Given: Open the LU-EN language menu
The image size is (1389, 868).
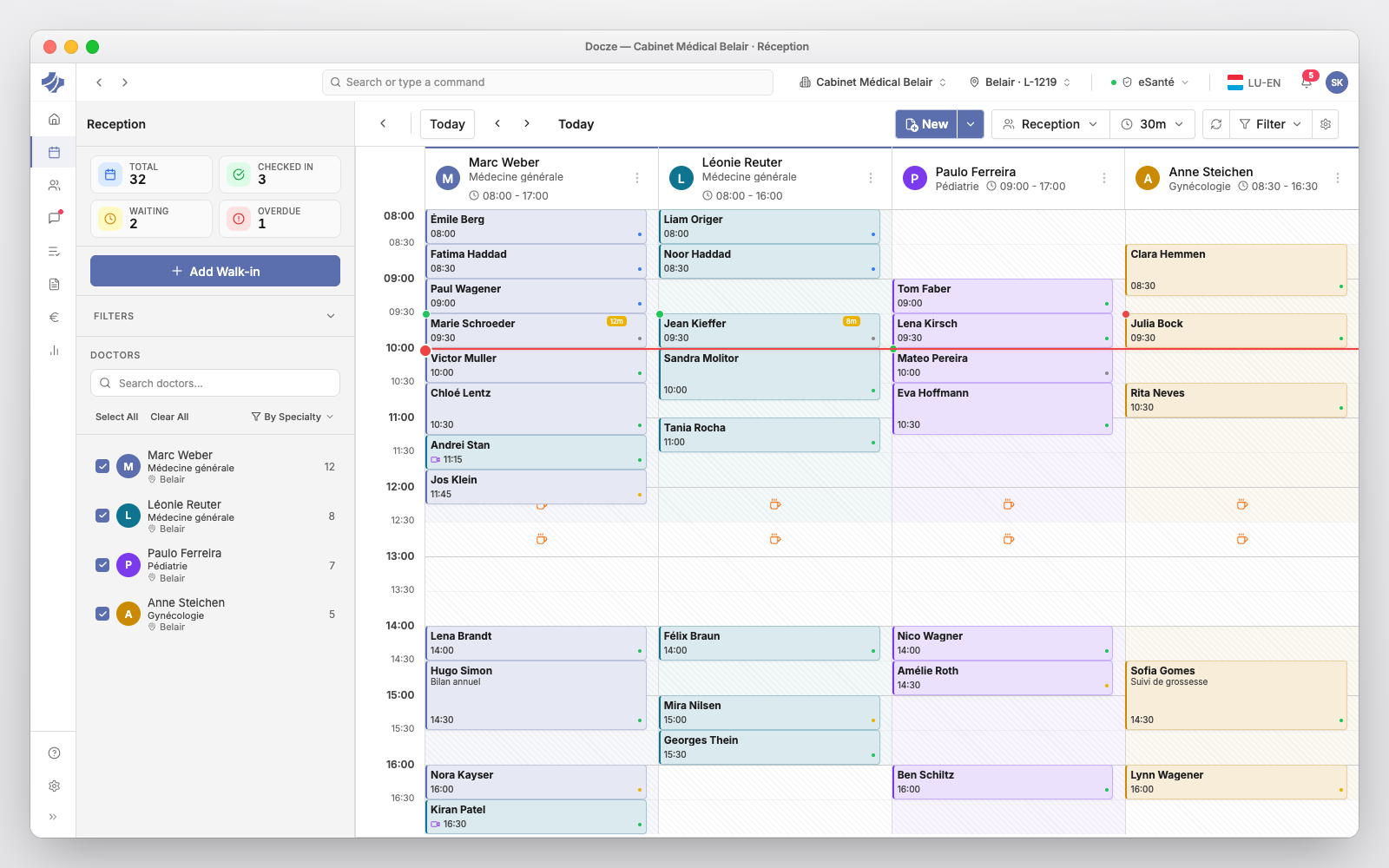Looking at the screenshot, I should (x=1254, y=82).
